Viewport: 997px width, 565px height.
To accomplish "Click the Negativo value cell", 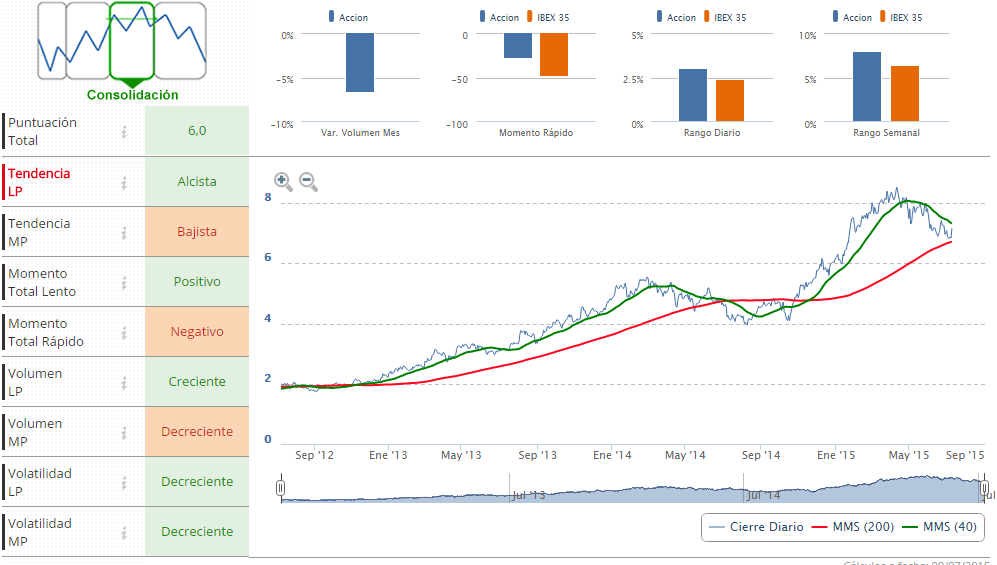I will click(x=197, y=332).
